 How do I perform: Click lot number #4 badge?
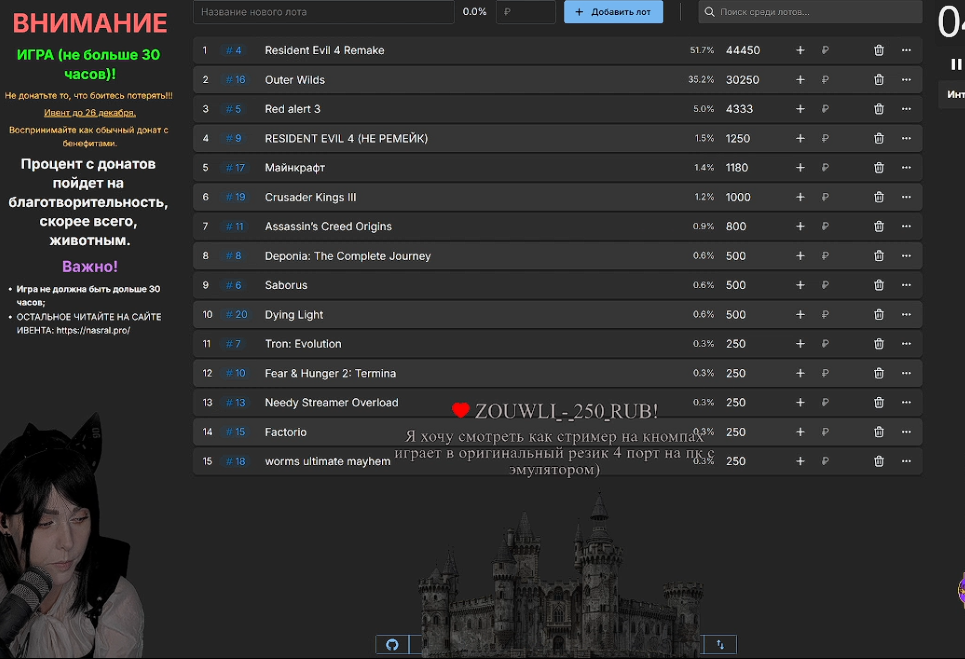(234, 50)
